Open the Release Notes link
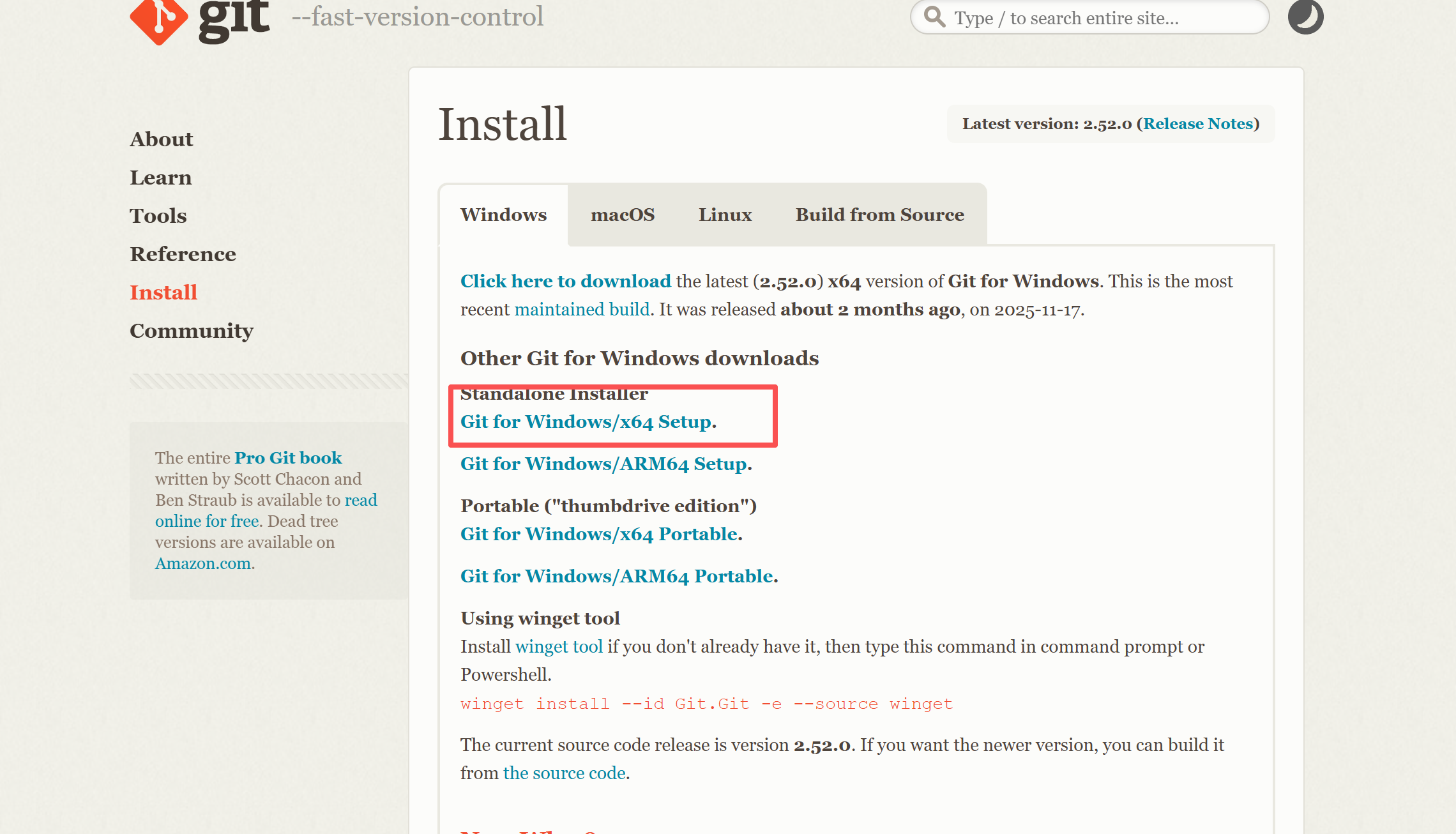The image size is (1456, 834). pos(1198,124)
